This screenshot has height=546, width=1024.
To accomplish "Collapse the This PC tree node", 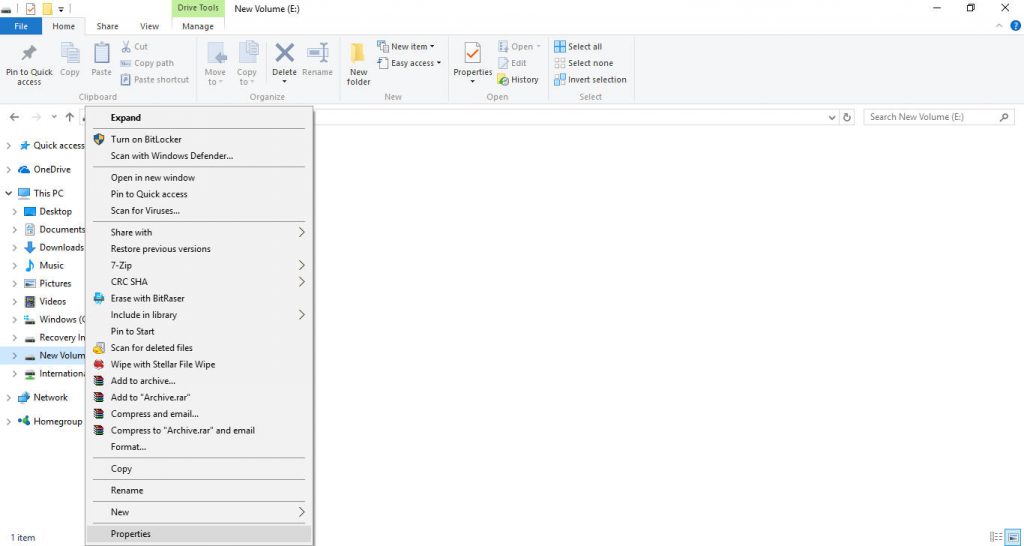I will coord(8,193).
